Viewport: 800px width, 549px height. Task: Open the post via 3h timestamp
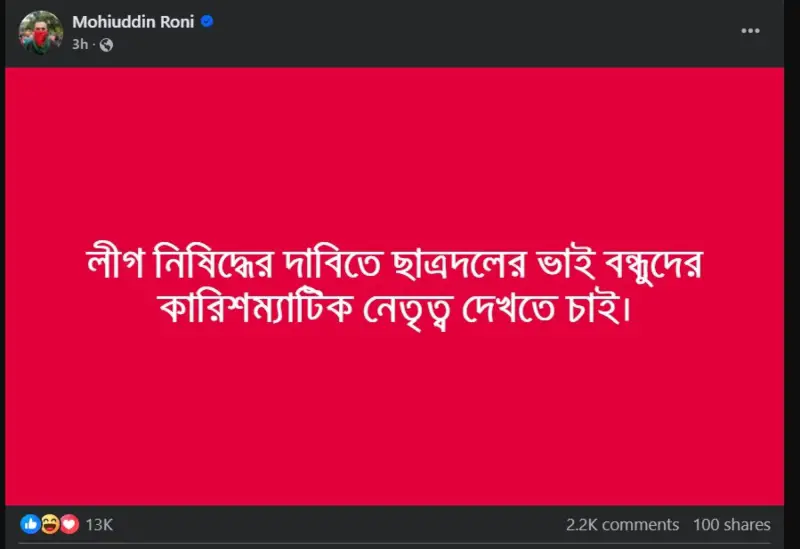click(x=80, y=45)
